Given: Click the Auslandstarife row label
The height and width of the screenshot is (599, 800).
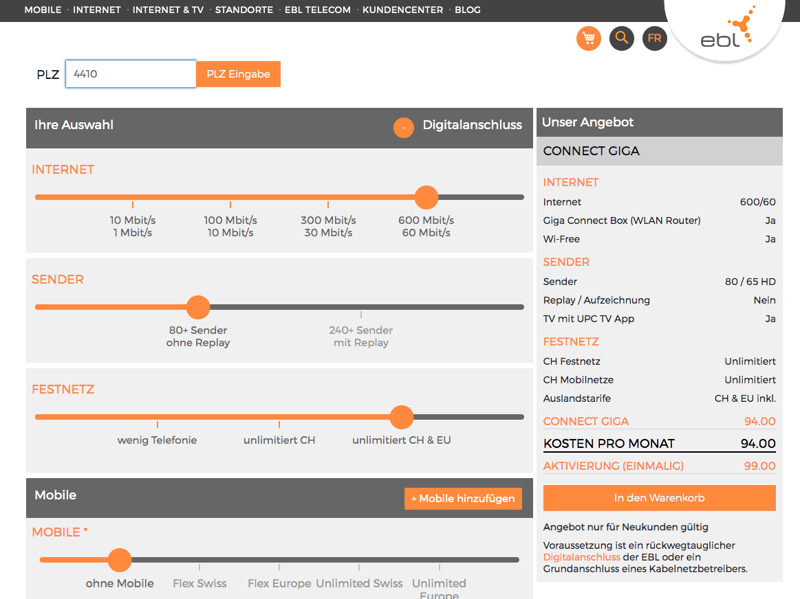Looking at the screenshot, I should (x=577, y=398).
